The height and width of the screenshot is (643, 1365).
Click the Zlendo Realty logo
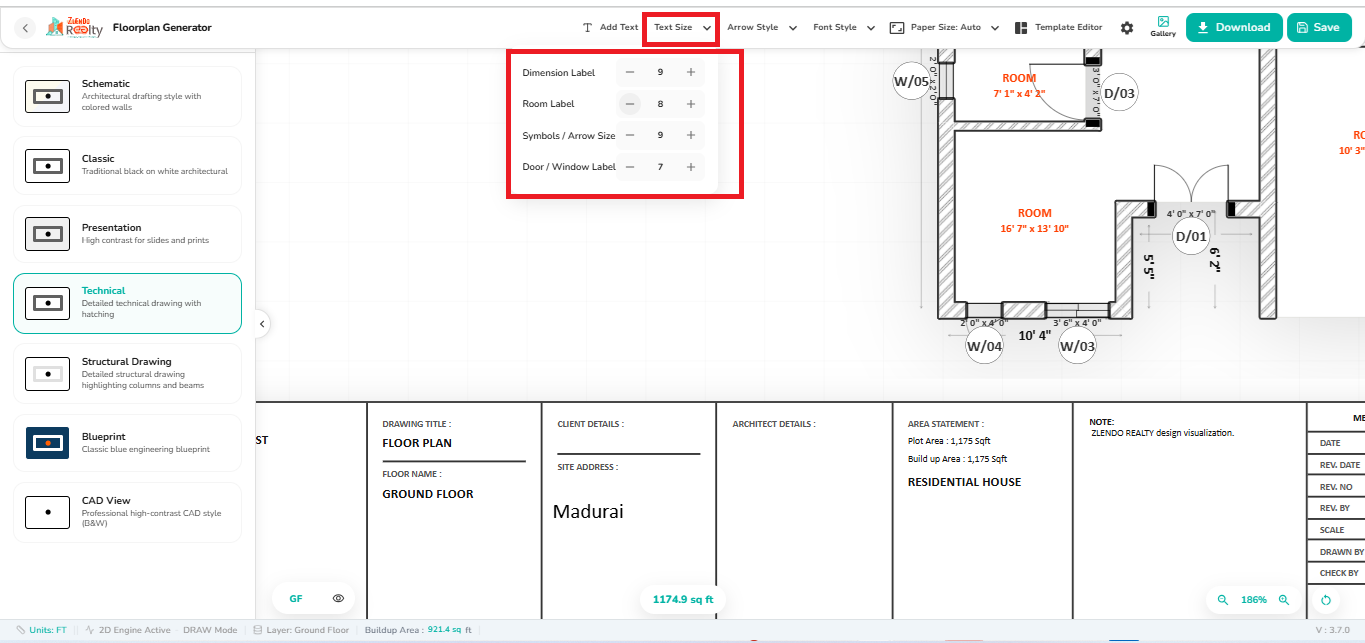pos(74,27)
